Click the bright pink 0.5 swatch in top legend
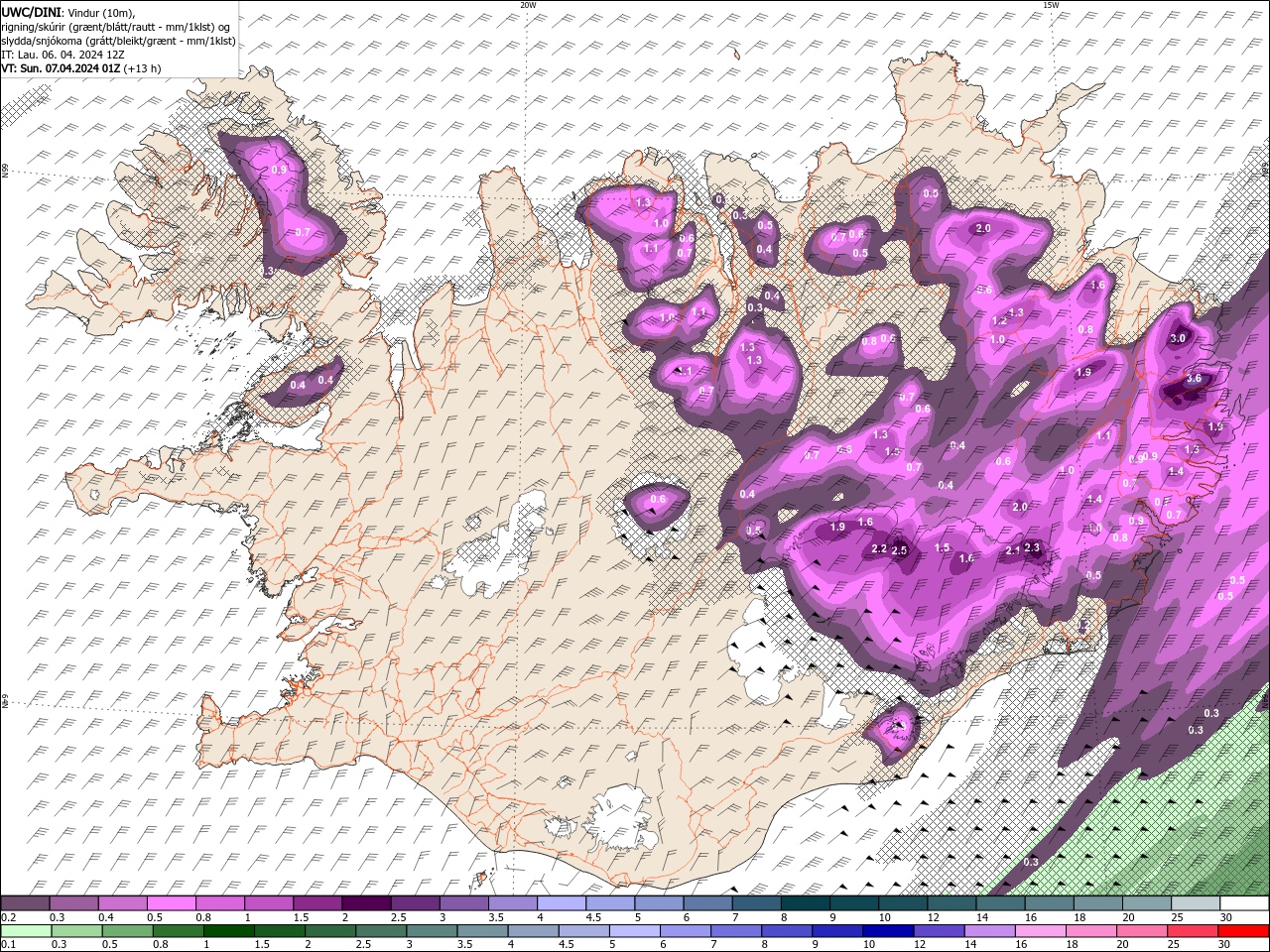Viewport: 1270px width, 952px height. click(171, 903)
